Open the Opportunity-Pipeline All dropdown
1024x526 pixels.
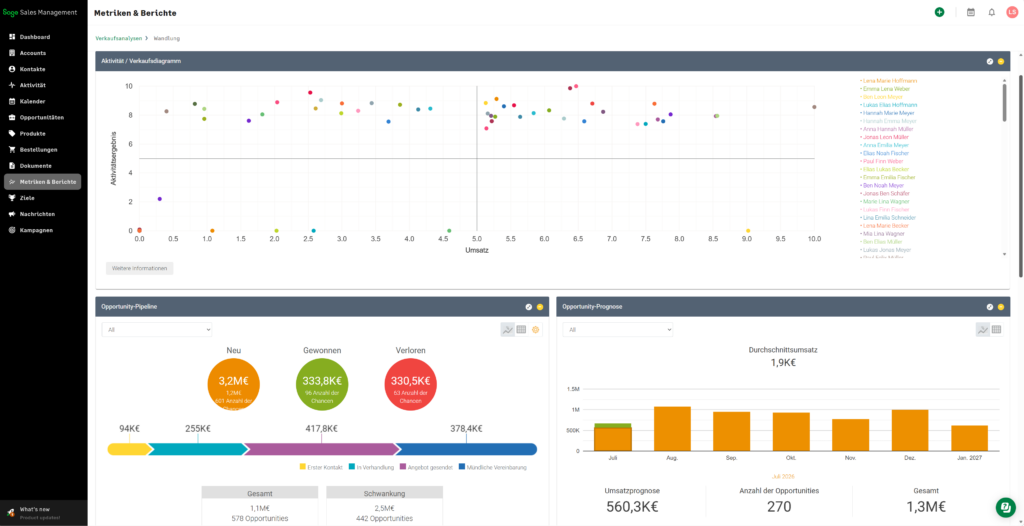click(x=157, y=330)
